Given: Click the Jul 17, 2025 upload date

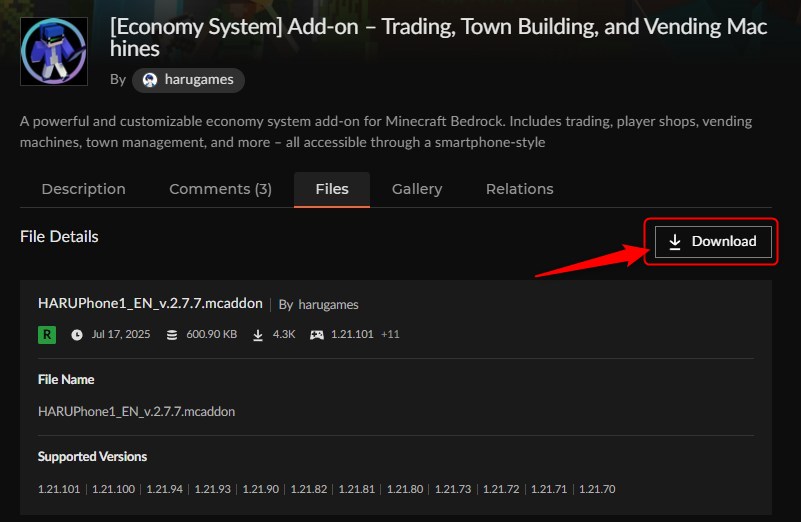Looking at the screenshot, I should click(121, 334).
